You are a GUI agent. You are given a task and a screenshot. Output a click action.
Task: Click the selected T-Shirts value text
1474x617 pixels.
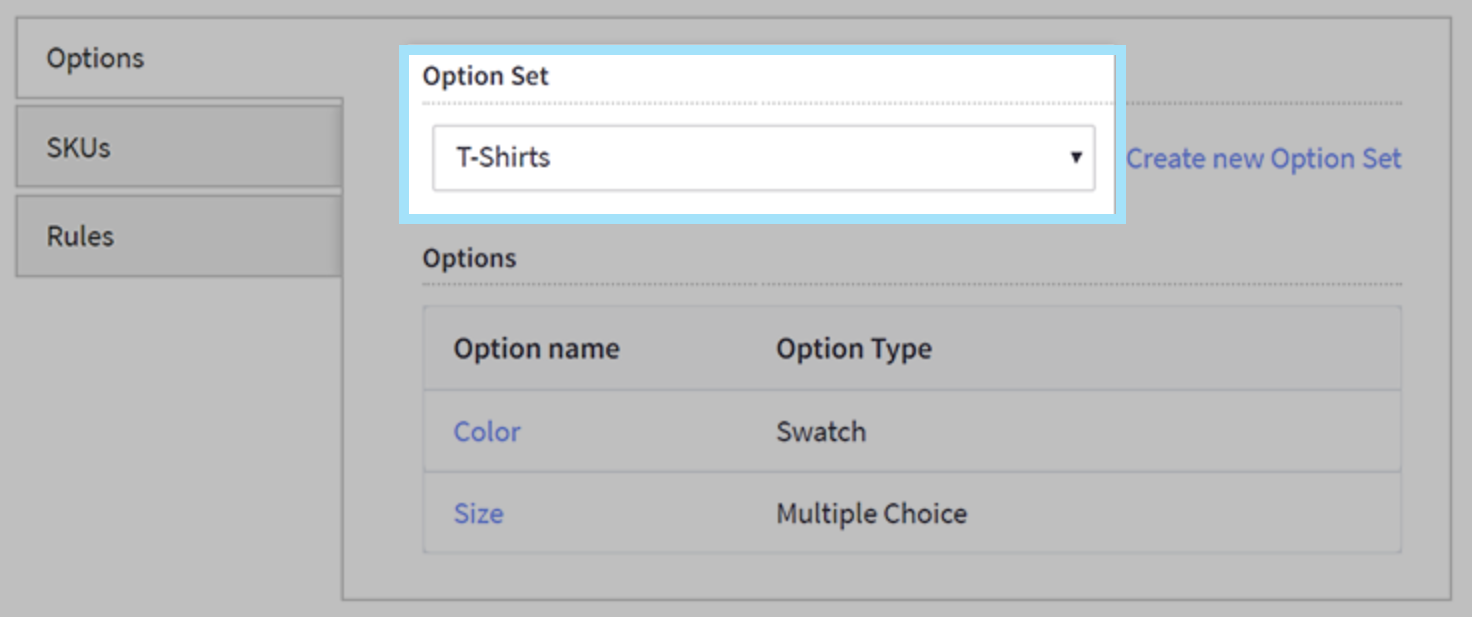pos(504,158)
